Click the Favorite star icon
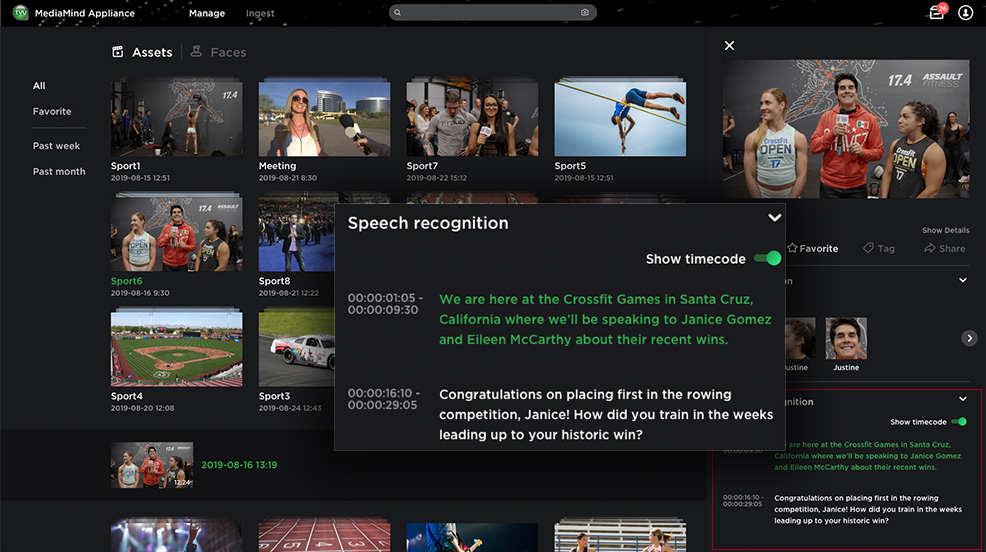This screenshot has height=552, width=986. click(792, 248)
